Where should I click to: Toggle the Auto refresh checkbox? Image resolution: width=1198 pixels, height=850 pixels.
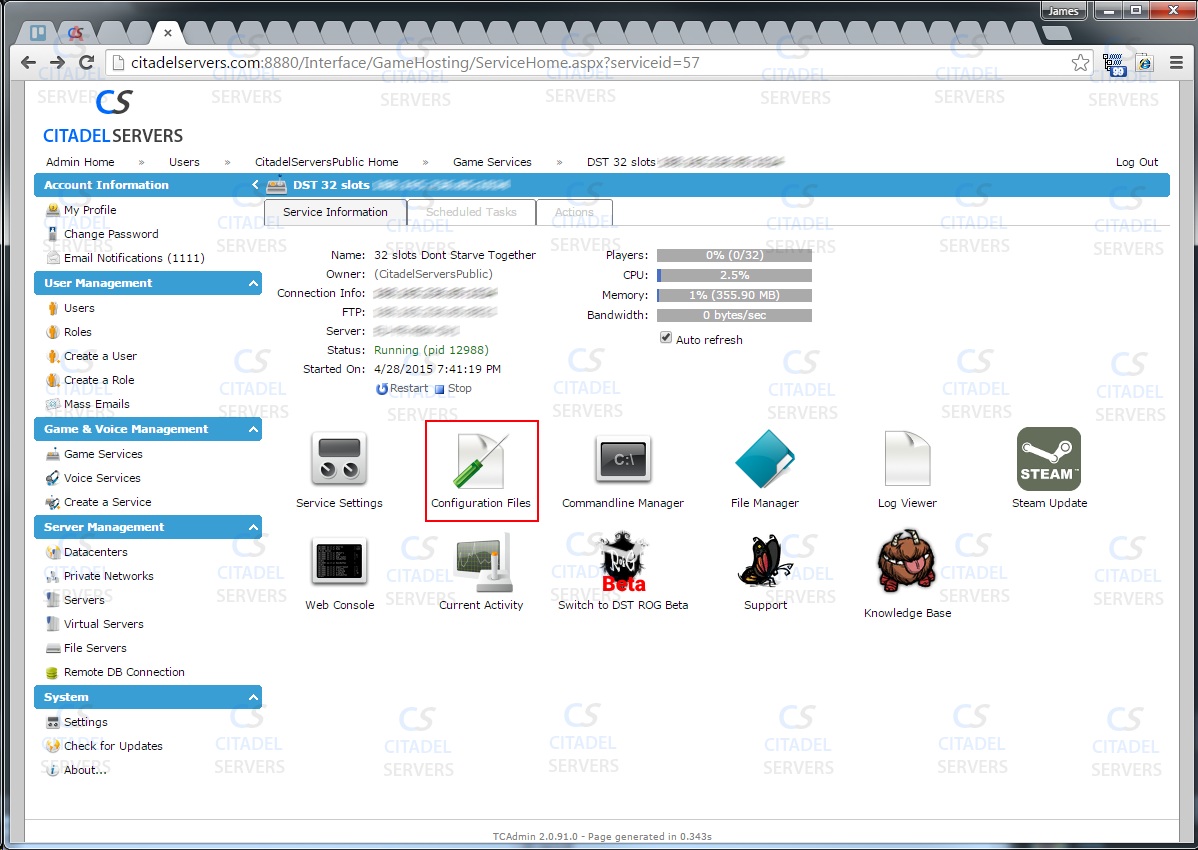666,339
